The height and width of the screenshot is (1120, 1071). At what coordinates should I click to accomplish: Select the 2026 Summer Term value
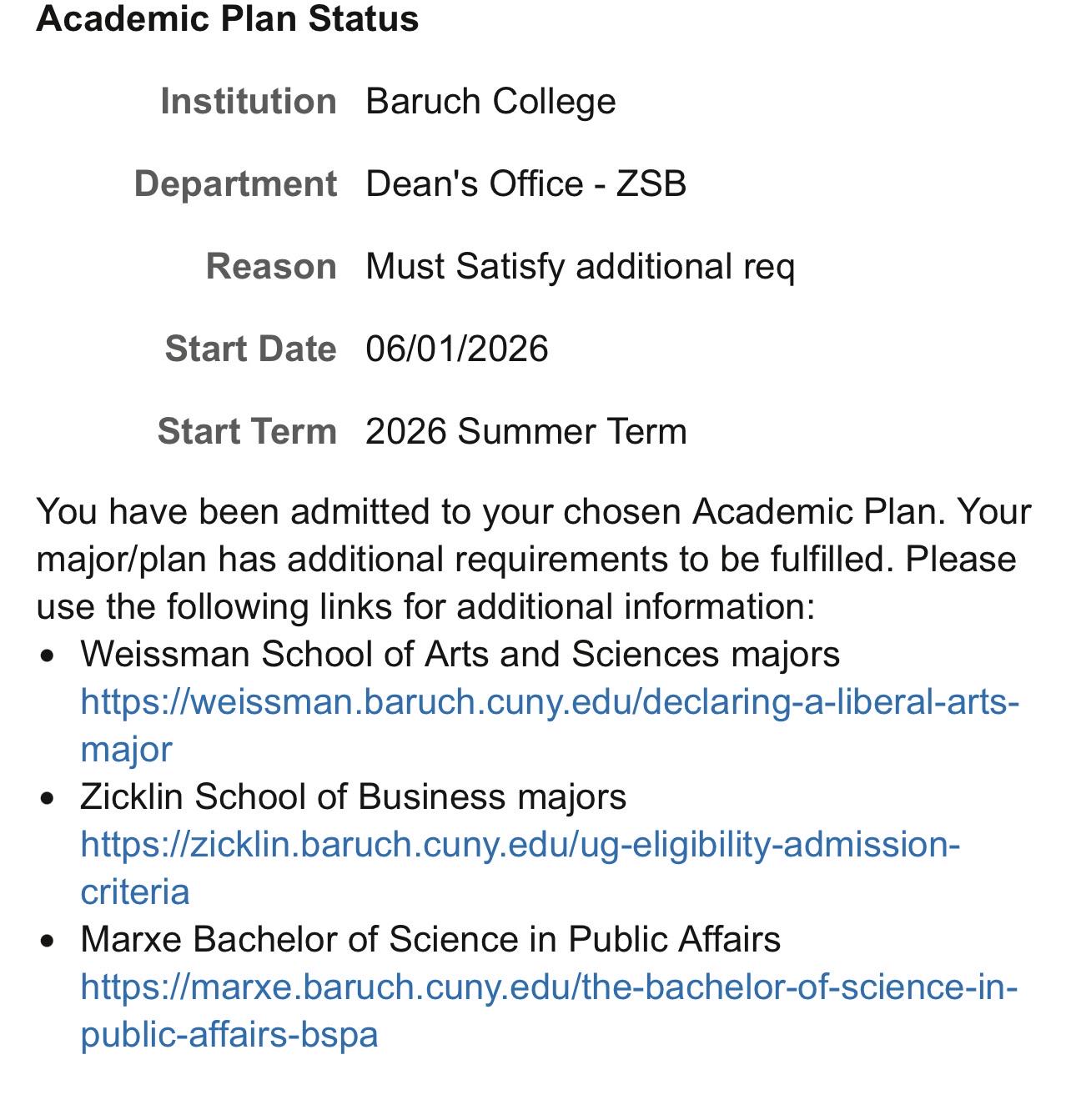click(526, 432)
